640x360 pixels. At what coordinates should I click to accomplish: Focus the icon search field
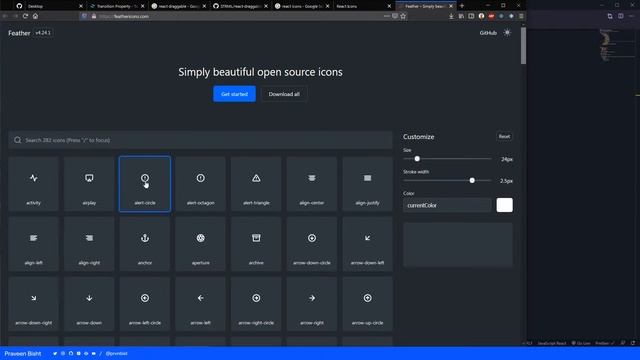click(x=200, y=140)
